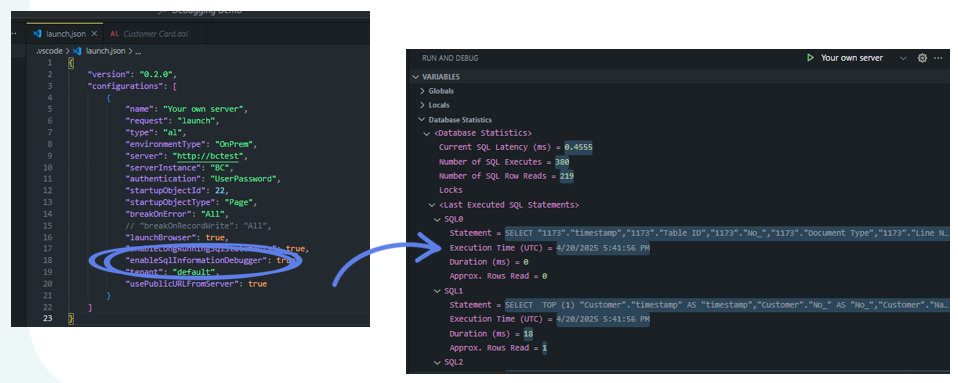Screen dimensions: 958x383
Task: Open launch.json via gear icon
Action: (x=923, y=58)
